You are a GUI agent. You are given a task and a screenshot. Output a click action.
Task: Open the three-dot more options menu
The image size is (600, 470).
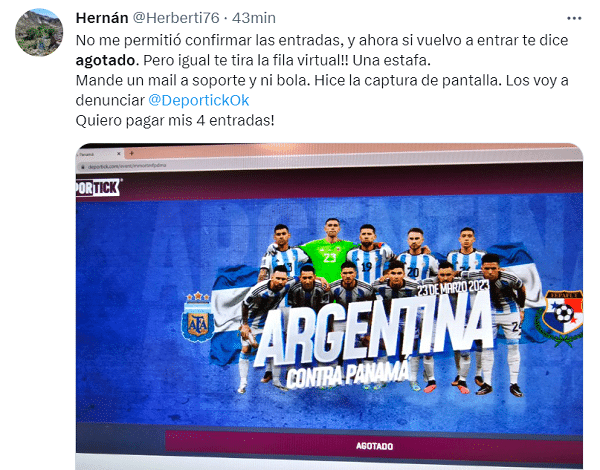(574, 18)
